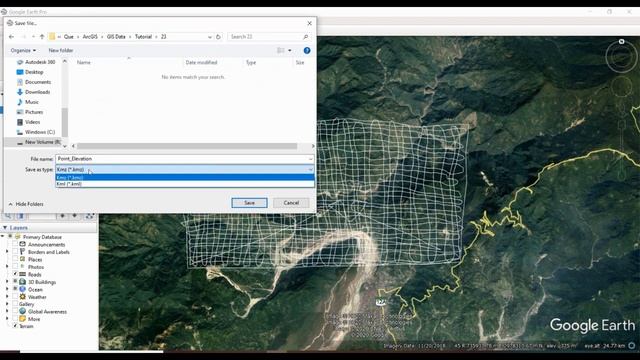Select Videos in navigation pane
Screen dimensions: 640x360
pyautogui.click(x=29, y=122)
